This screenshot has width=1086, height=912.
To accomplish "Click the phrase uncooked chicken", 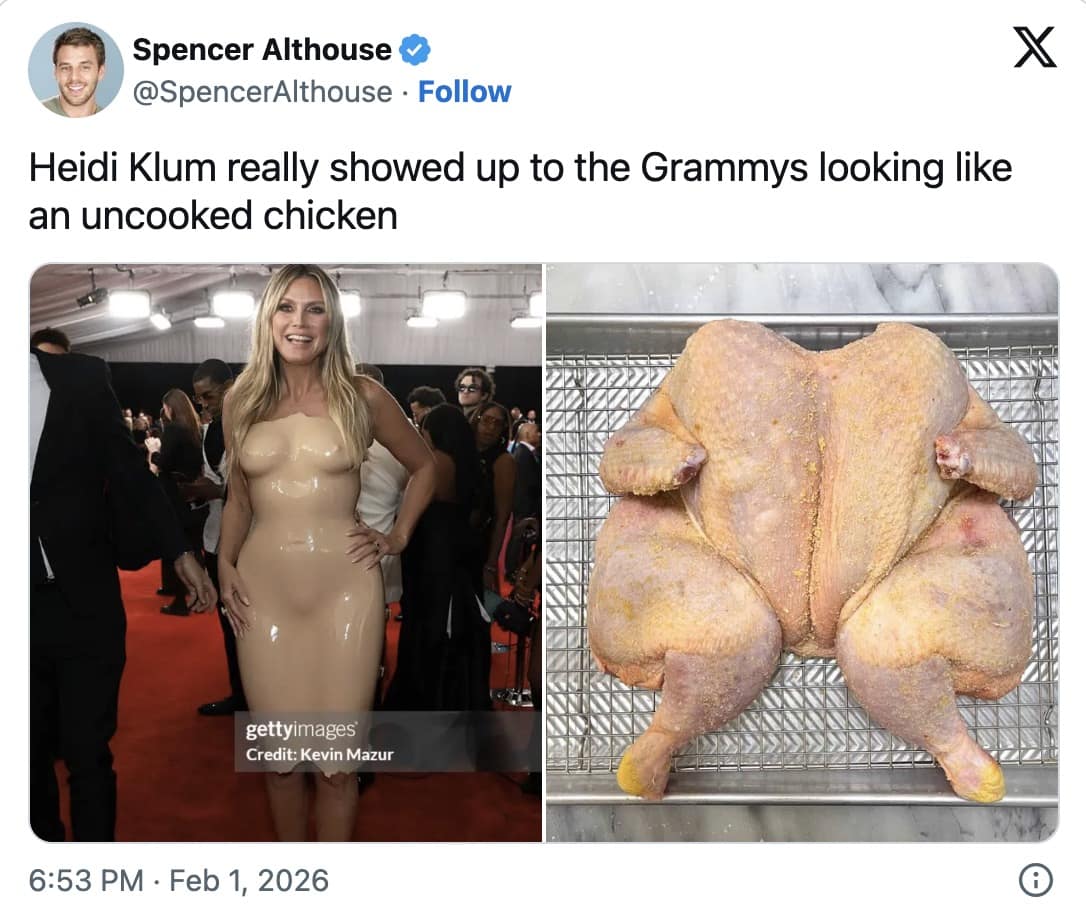I will point(240,215).
